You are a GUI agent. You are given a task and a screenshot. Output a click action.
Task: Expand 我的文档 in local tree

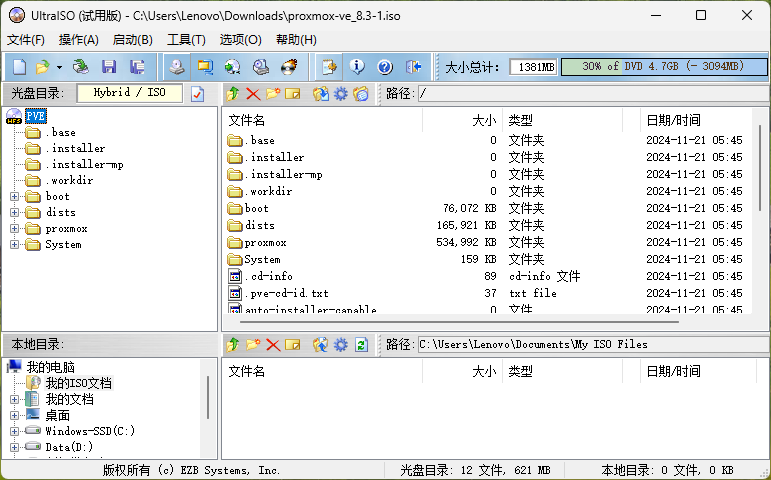[14, 399]
